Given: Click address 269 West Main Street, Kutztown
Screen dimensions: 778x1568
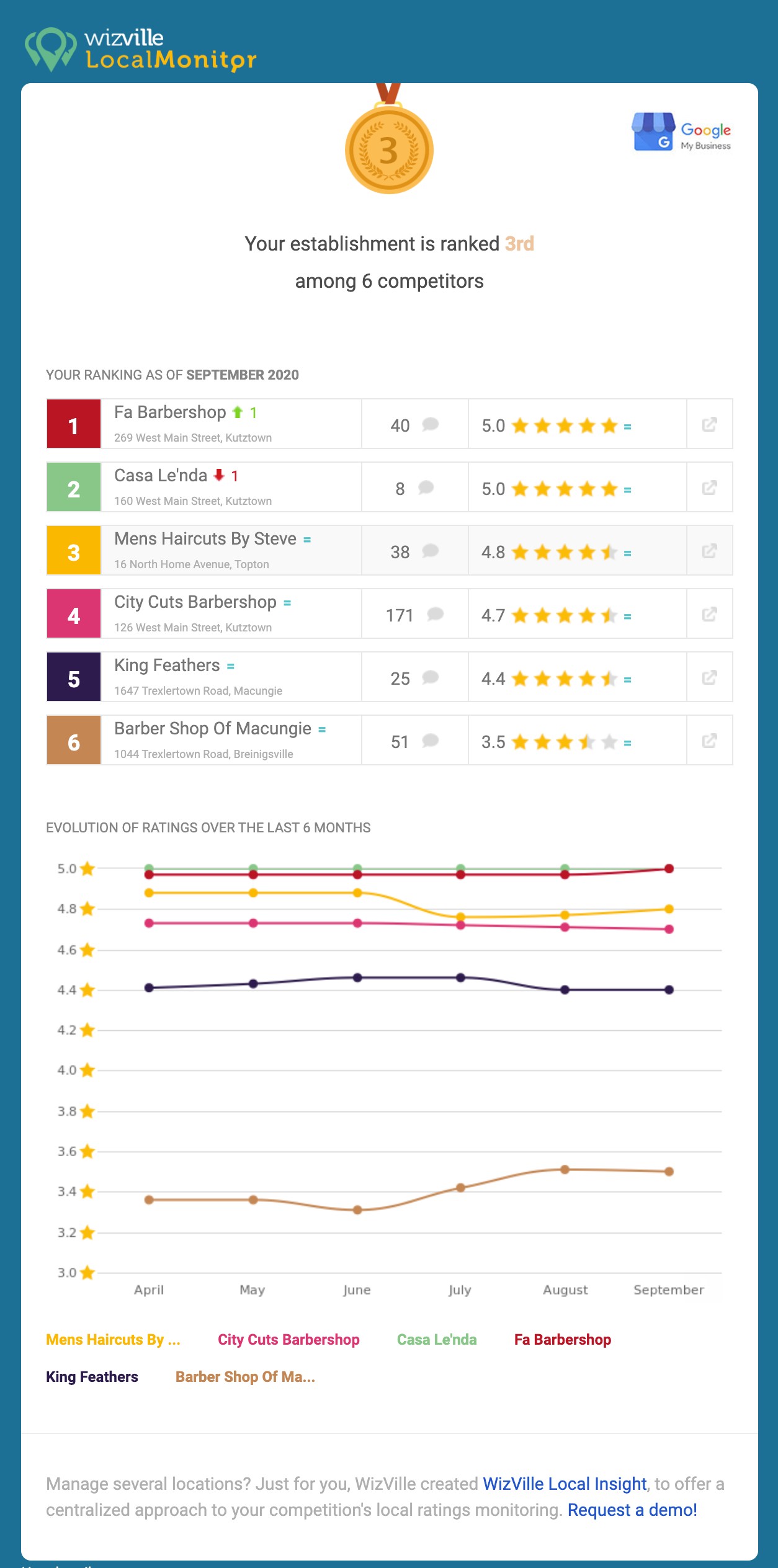Looking at the screenshot, I should click(x=193, y=438).
